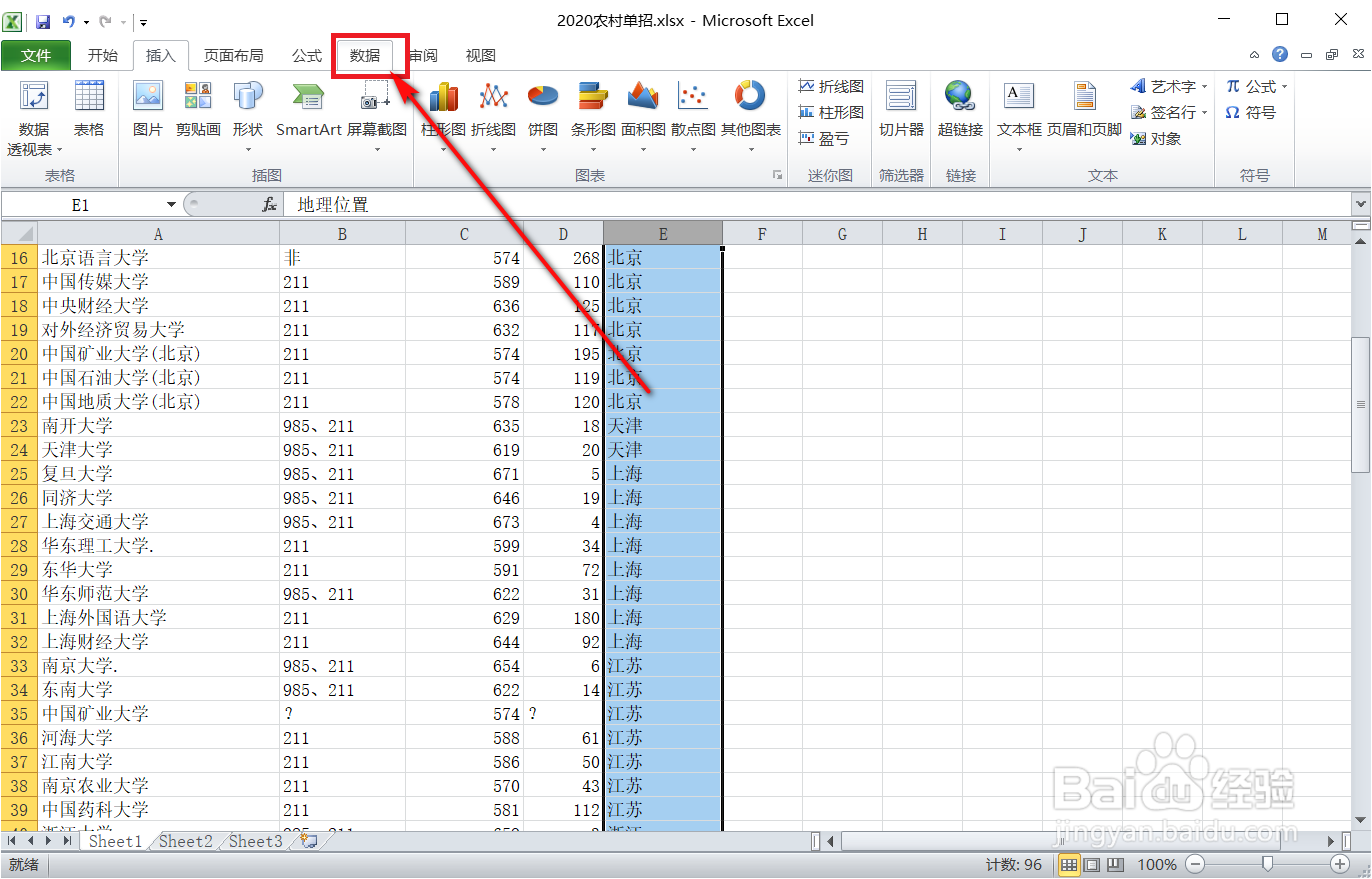
Task: Click the formula bar input showing 地理位置
Action: click(817, 204)
